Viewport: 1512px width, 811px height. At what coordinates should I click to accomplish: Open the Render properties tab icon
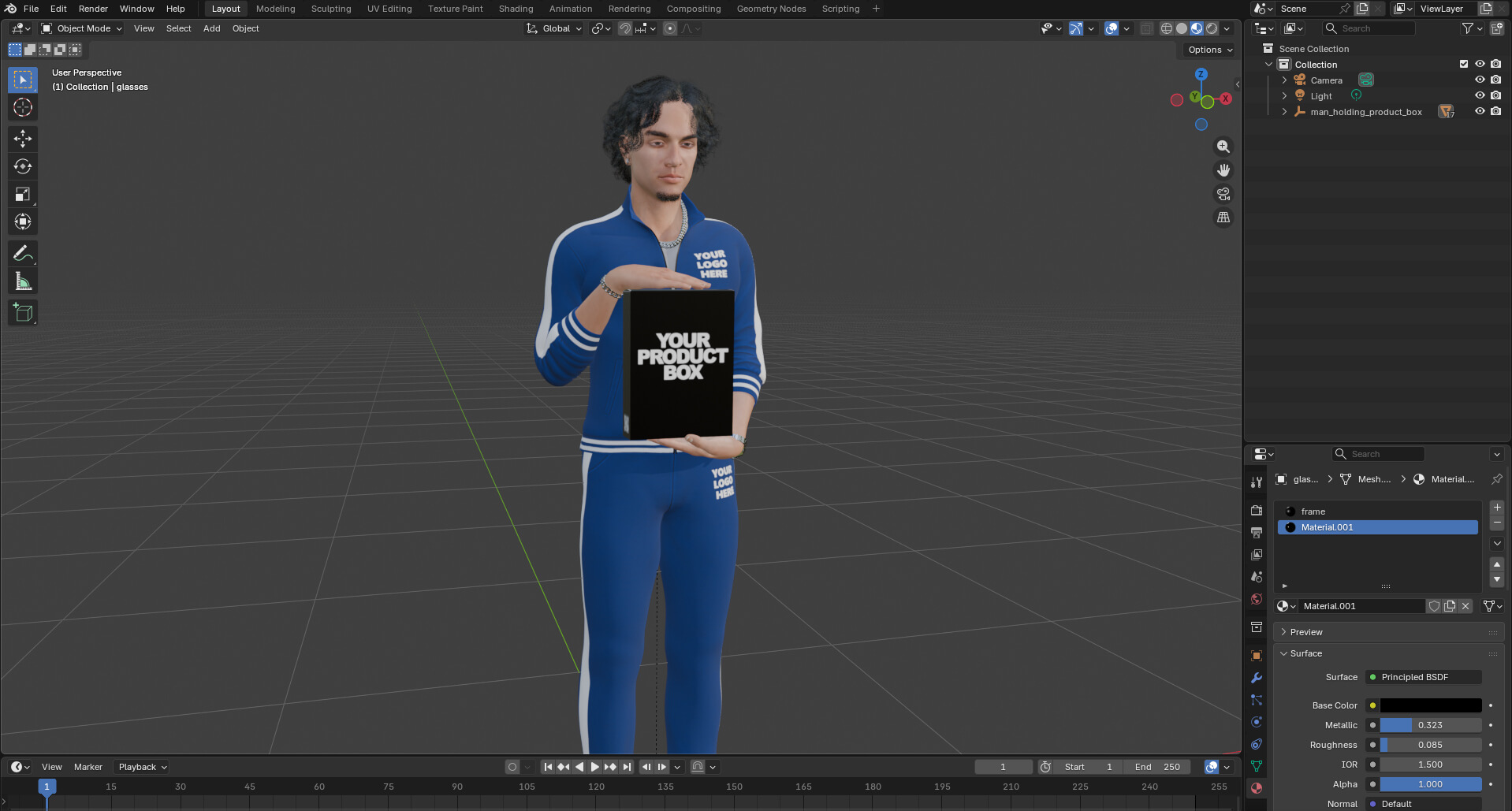pos(1257,511)
